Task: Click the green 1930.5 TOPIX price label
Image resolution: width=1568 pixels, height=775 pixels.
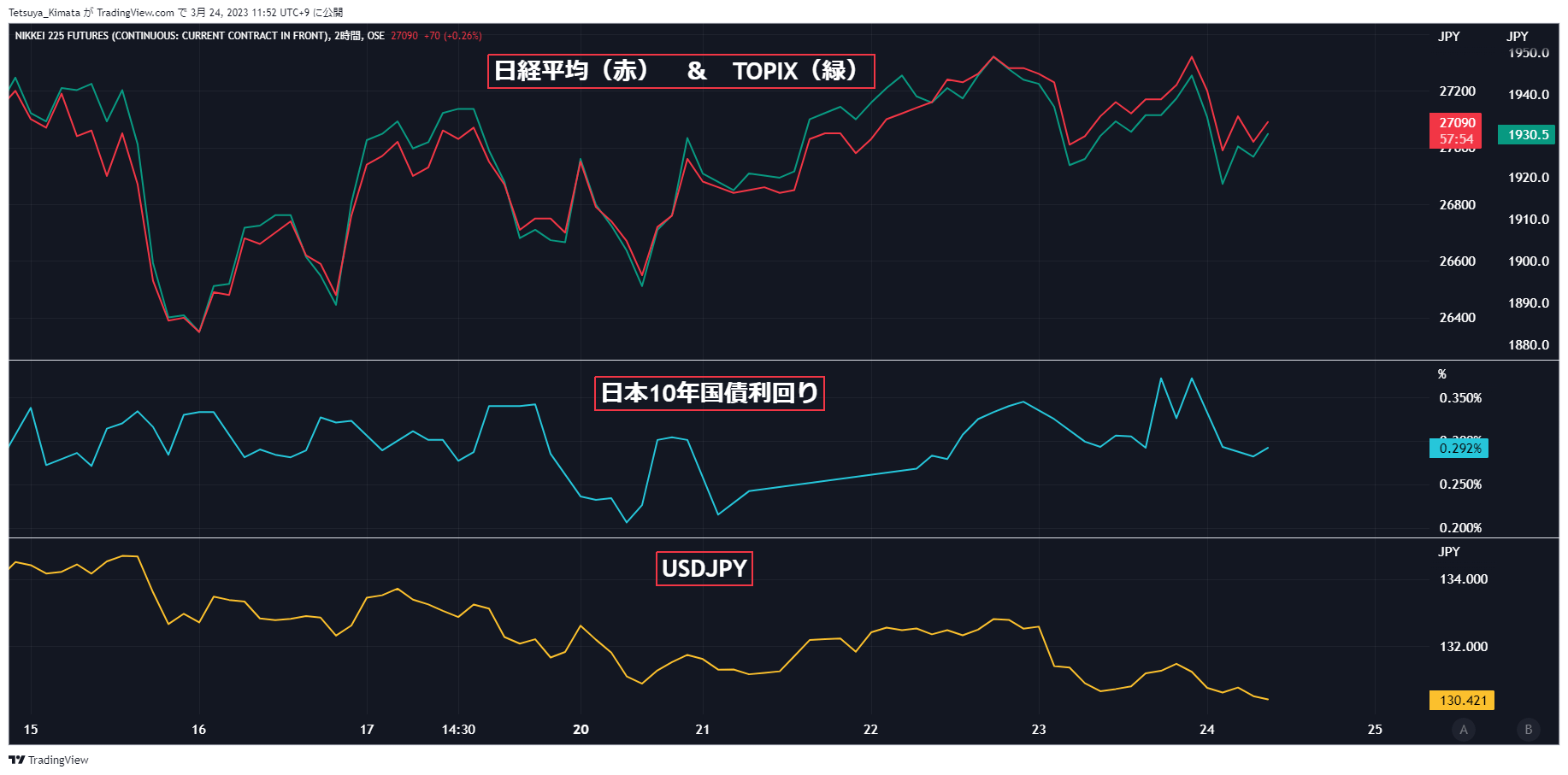Action: [x=1526, y=135]
